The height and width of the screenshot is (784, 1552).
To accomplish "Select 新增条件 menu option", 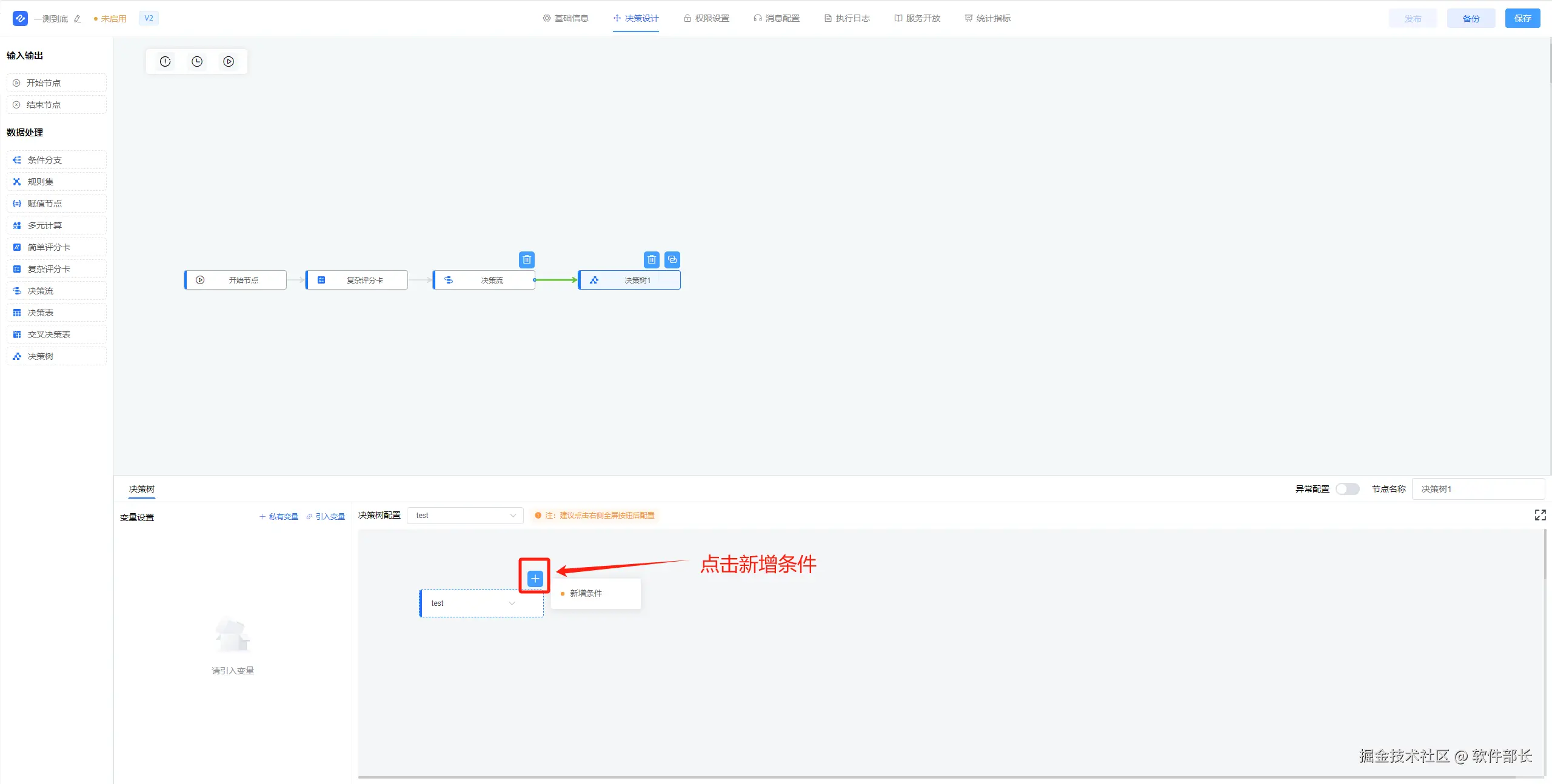I will (x=586, y=593).
